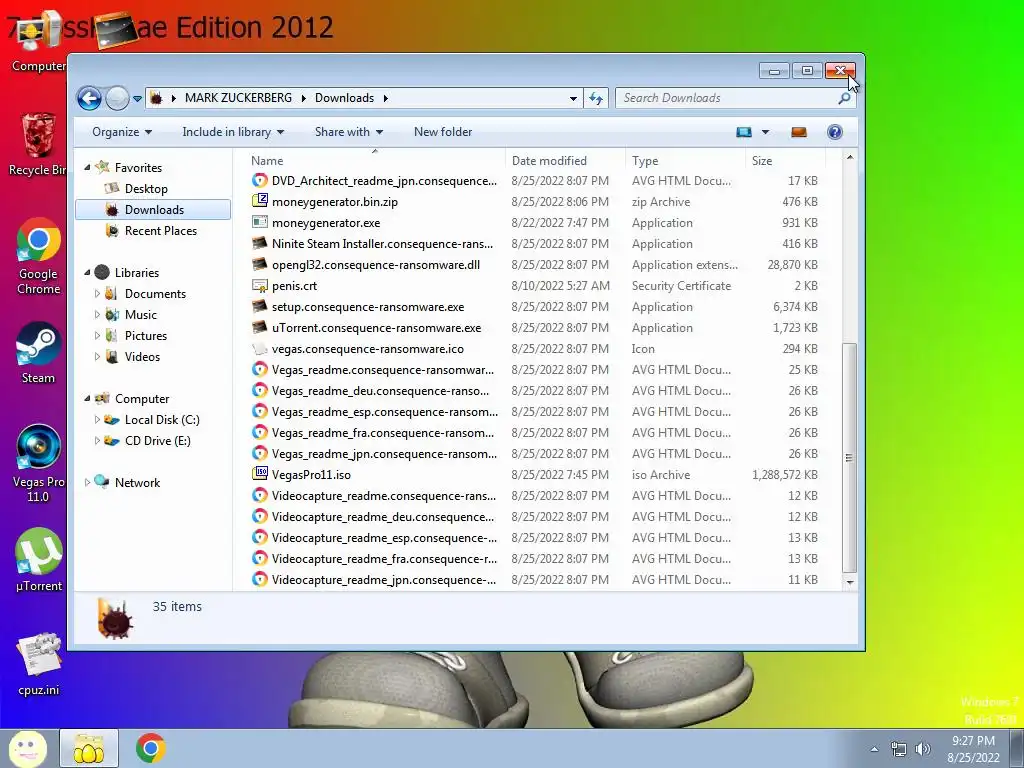Expand the Music library node
The width and height of the screenshot is (1024, 768).
pyautogui.click(x=97, y=315)
